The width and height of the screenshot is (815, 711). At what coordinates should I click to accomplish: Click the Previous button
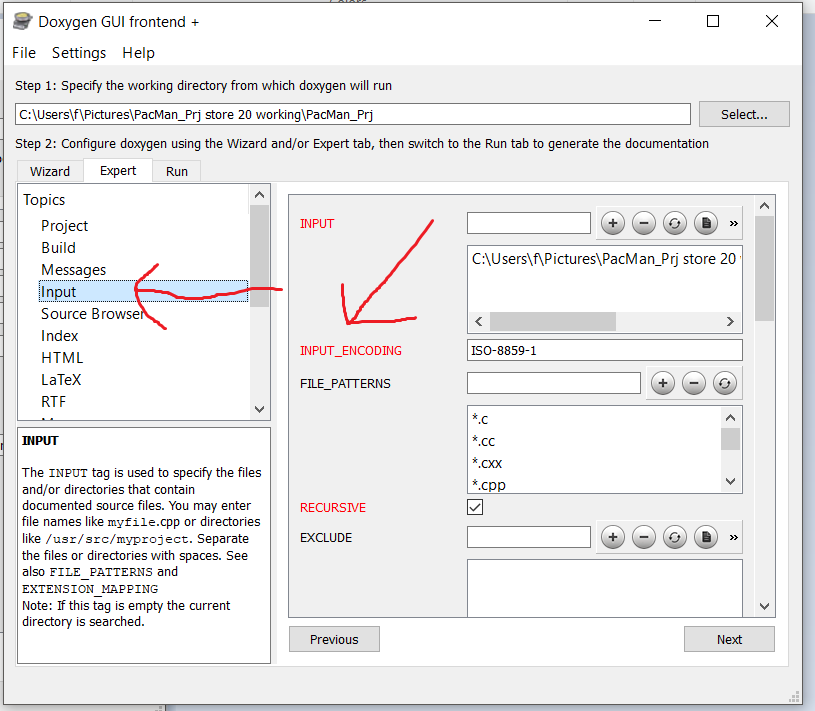[334, 639]
